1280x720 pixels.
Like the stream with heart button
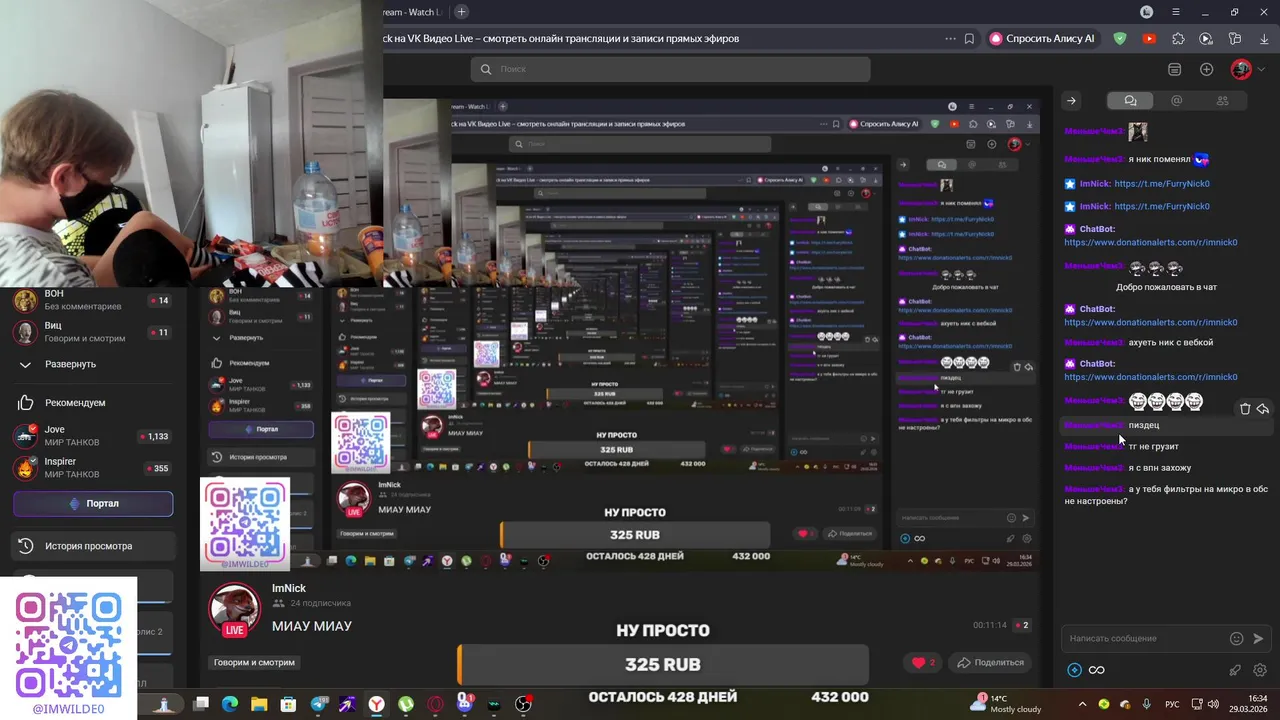pos(923,662)
